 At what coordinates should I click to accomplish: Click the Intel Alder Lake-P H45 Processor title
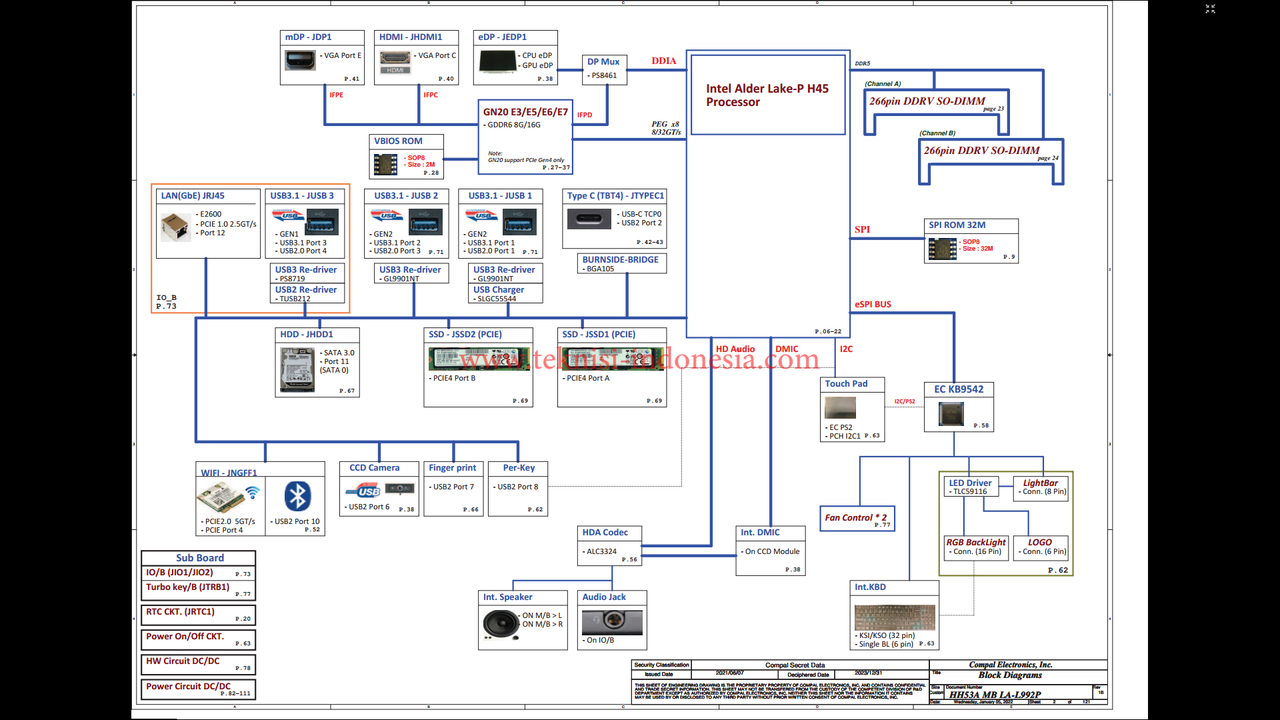click(767, 95)
